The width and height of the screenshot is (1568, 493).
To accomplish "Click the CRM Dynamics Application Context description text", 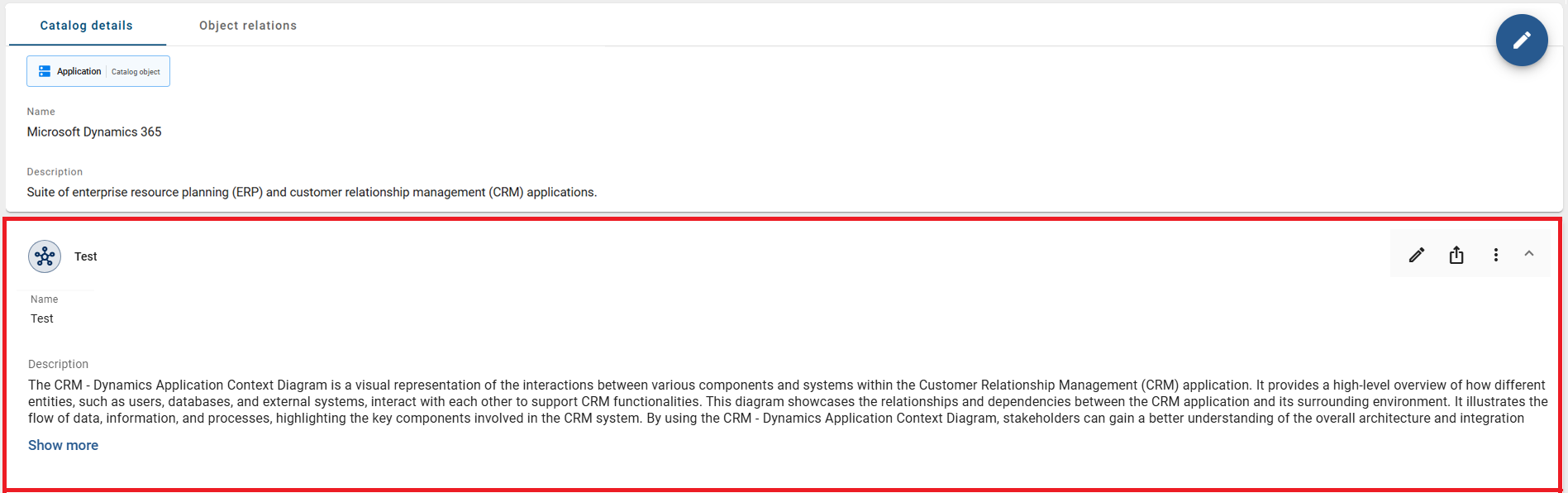I will [x=788, y=401].
